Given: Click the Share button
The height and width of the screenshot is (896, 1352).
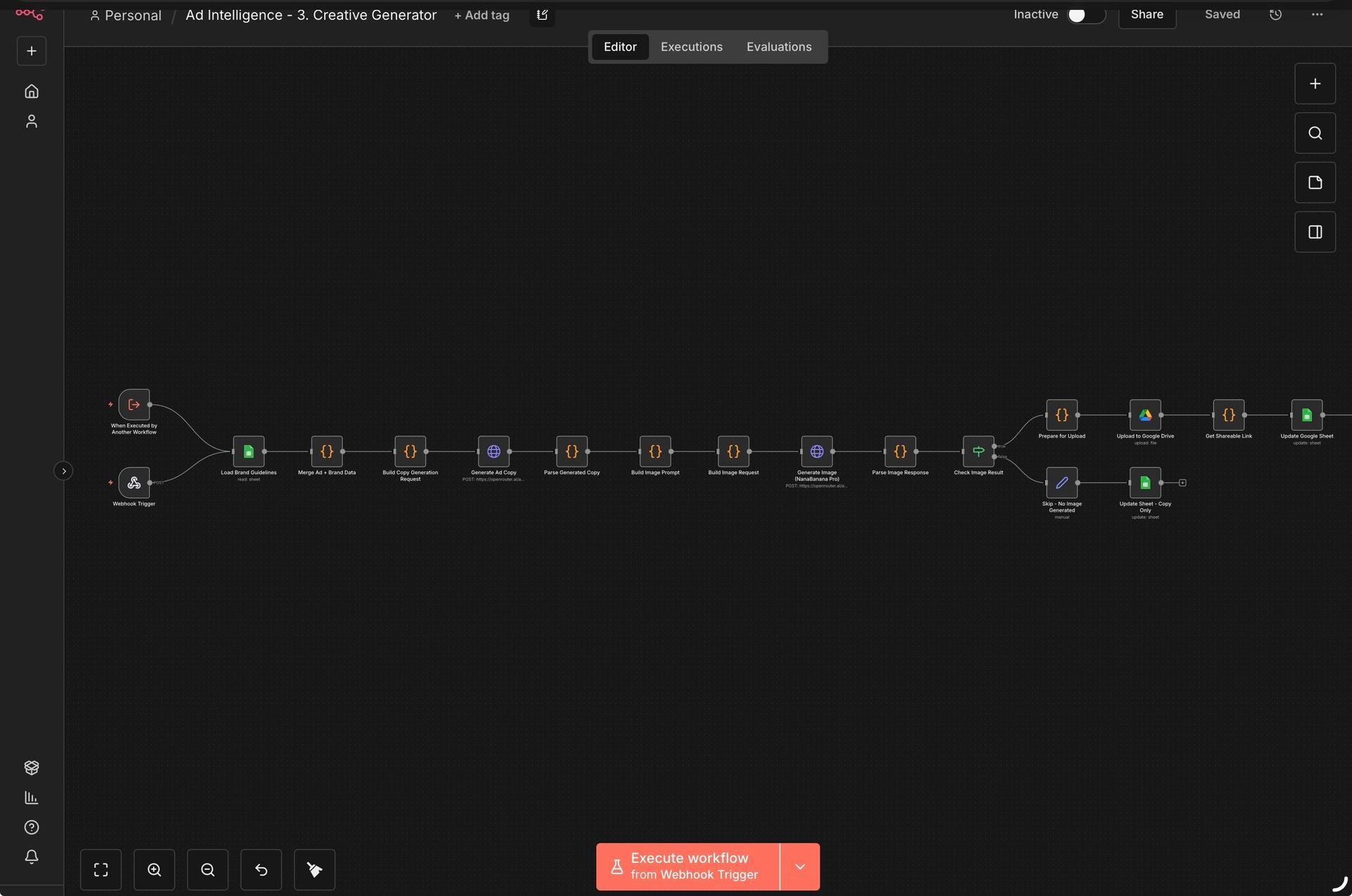Looking at the screenshot, I should pos(1146,15).
